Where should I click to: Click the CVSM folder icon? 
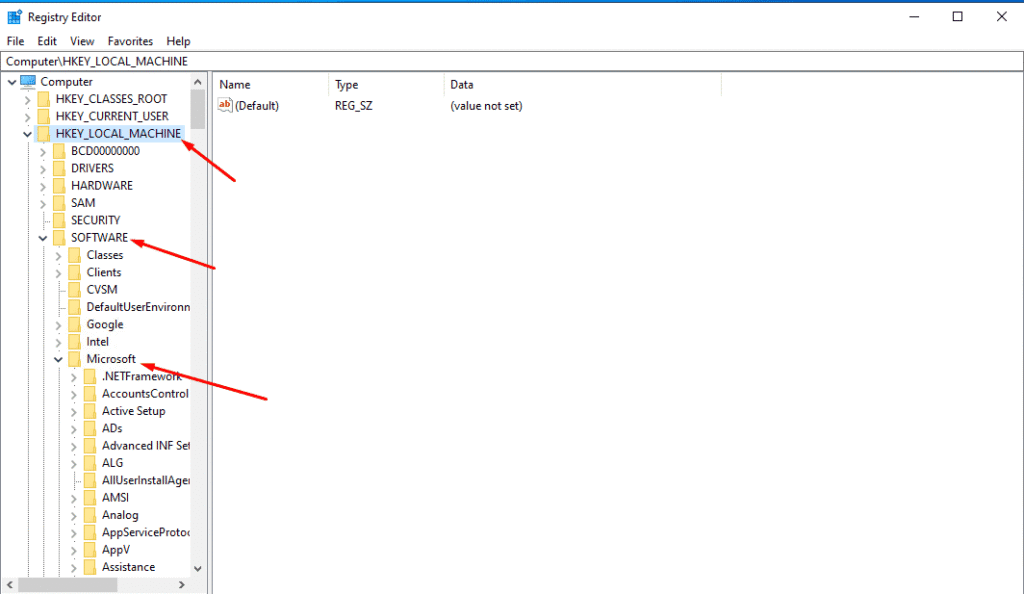point(75,289)
